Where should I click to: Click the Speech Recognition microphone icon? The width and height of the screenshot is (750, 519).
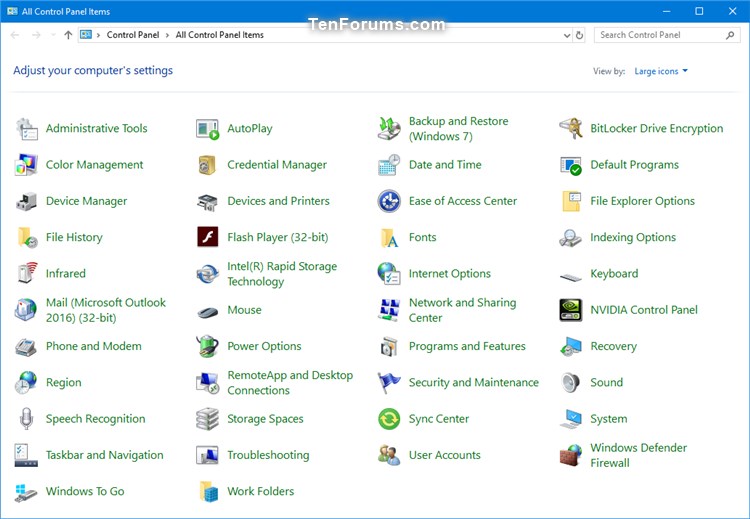click(26, 419)
